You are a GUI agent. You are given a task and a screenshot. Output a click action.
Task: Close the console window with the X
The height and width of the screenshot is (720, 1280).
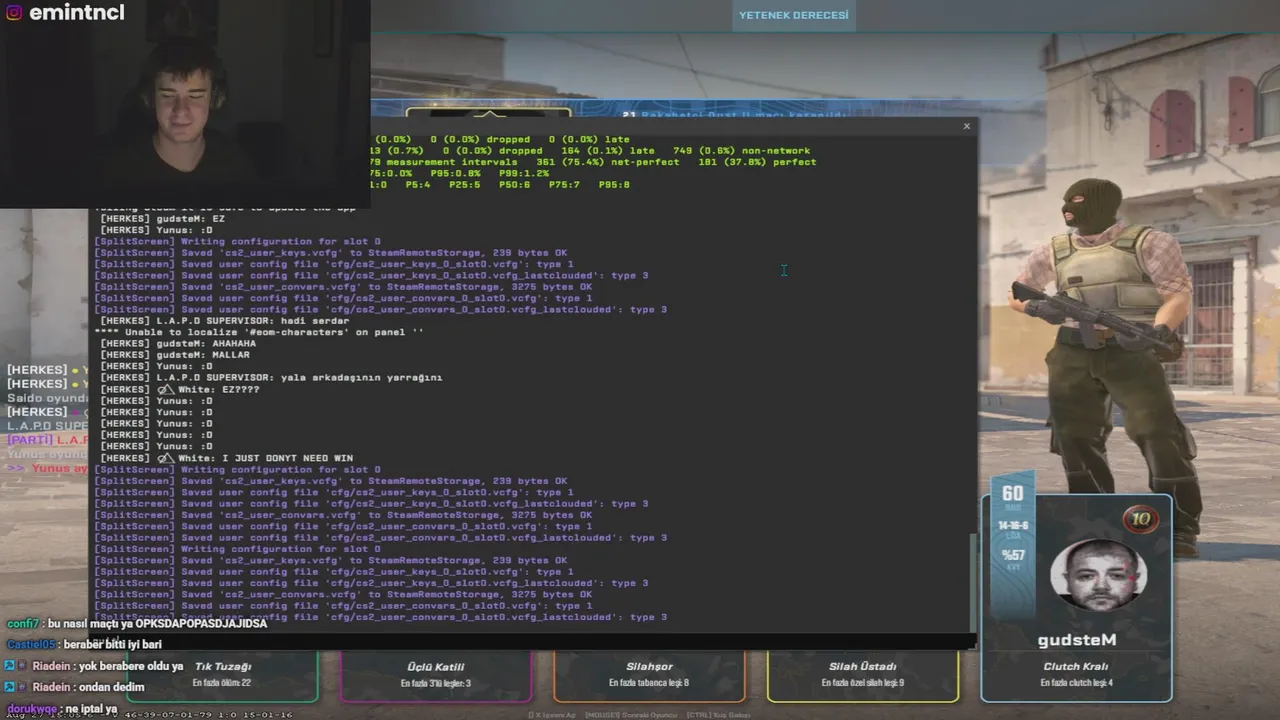coord(966,126)
